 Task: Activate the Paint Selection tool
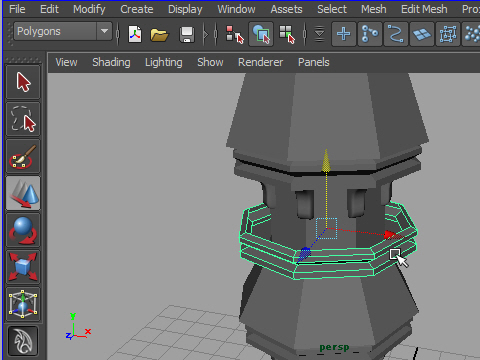pos(23,156)
